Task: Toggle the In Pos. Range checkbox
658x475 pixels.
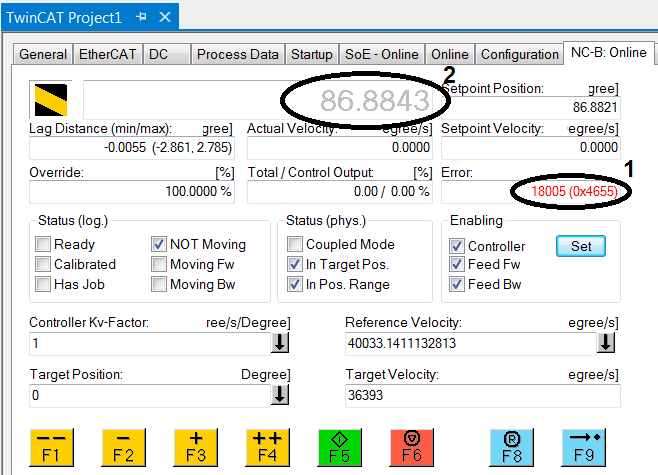Action: click(295, 284)
